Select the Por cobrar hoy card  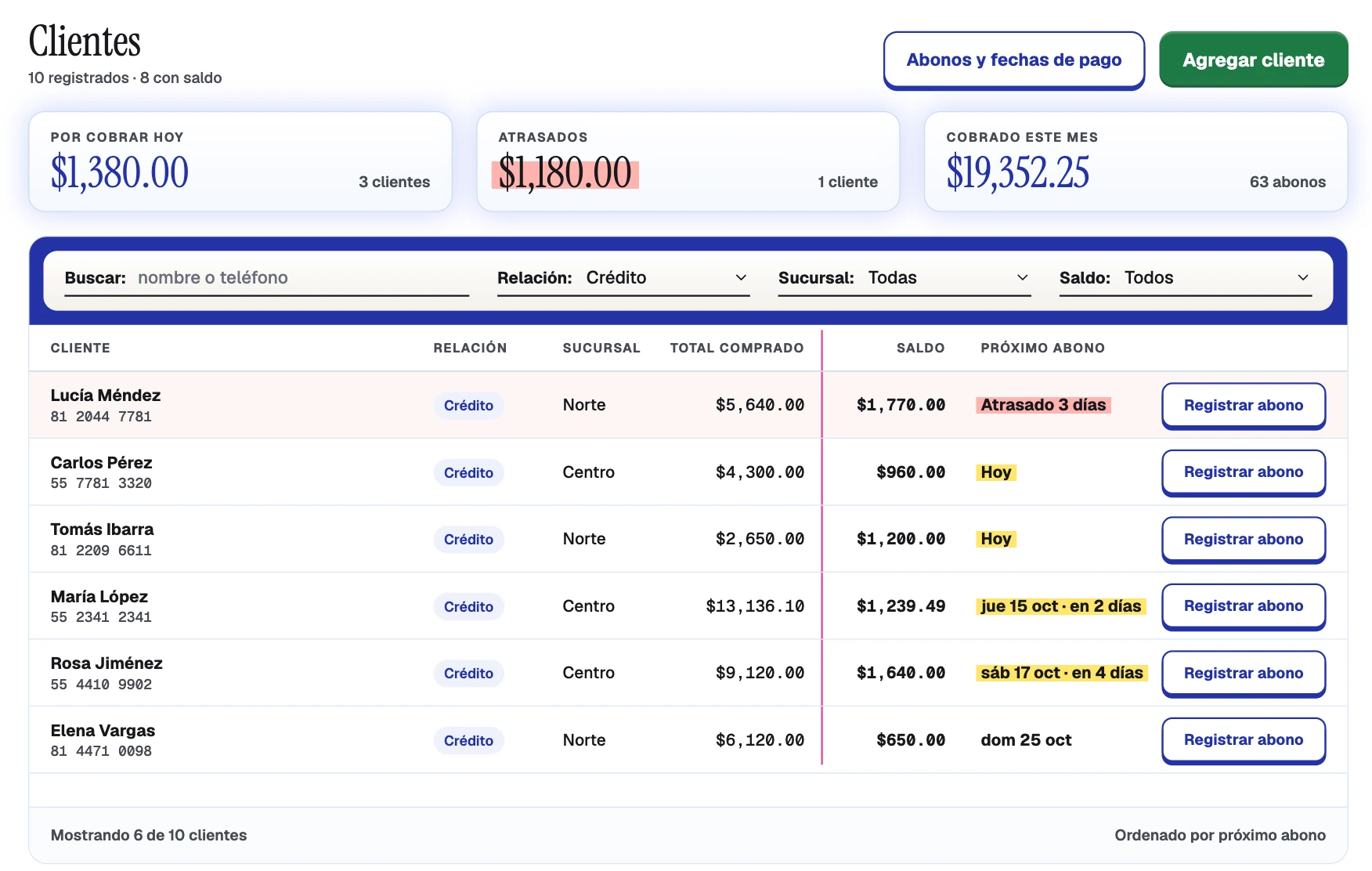[x=240, y=161]
